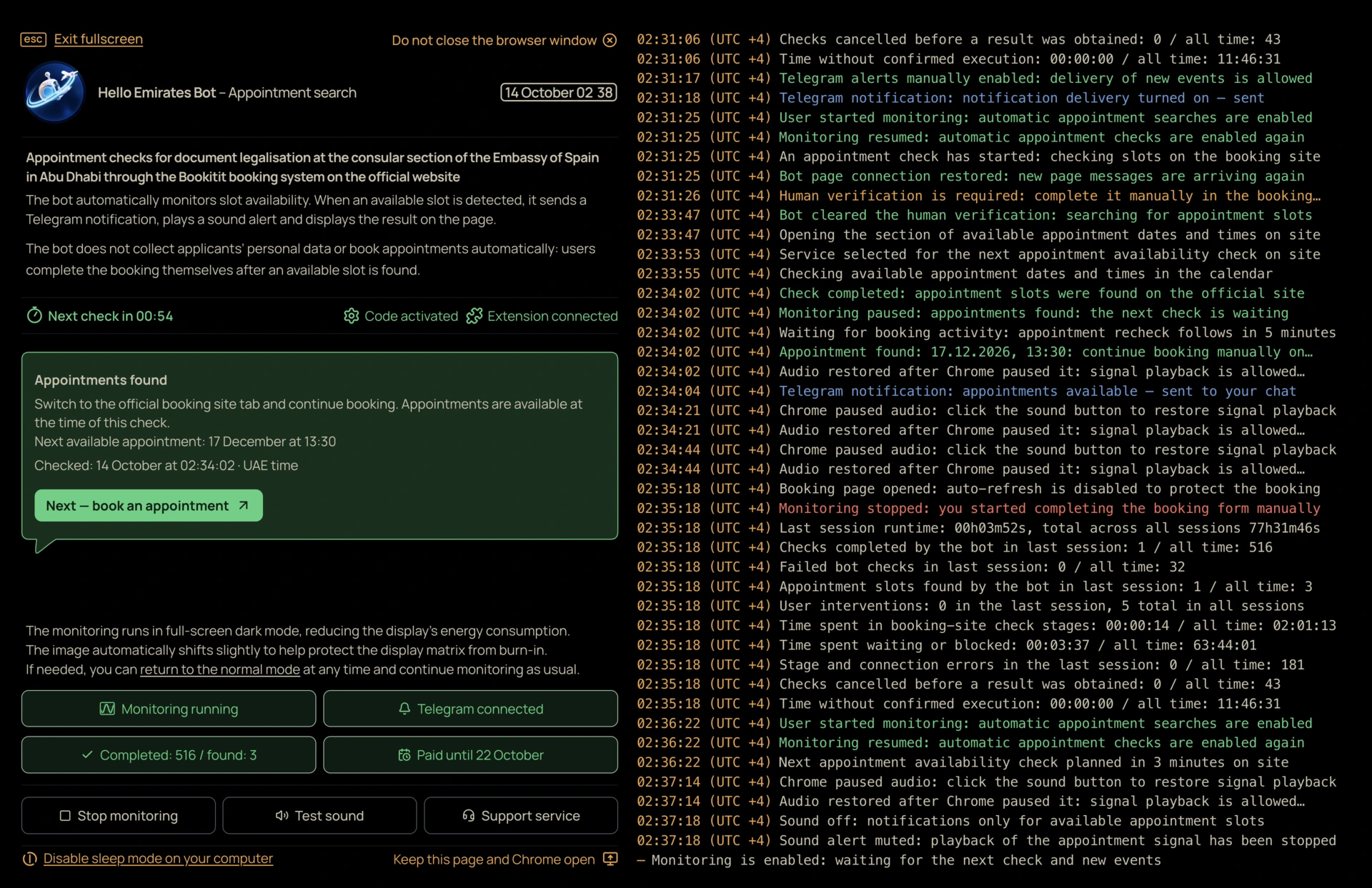Click the Extension connected status text
Screen dimensions: 1372x888
point(552,316)
